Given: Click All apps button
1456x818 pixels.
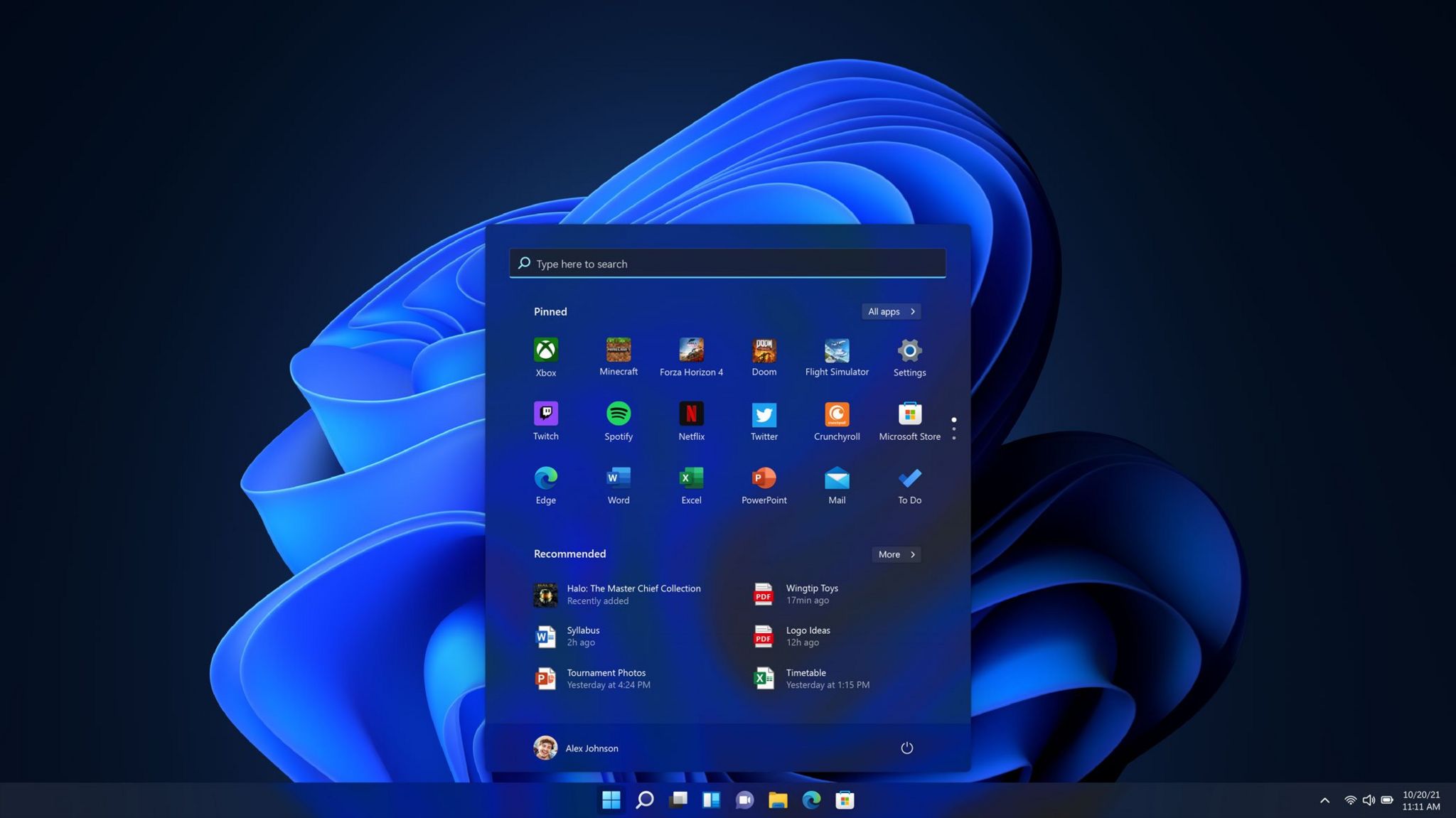Looking at the screenshot, I should coord(890,311).
